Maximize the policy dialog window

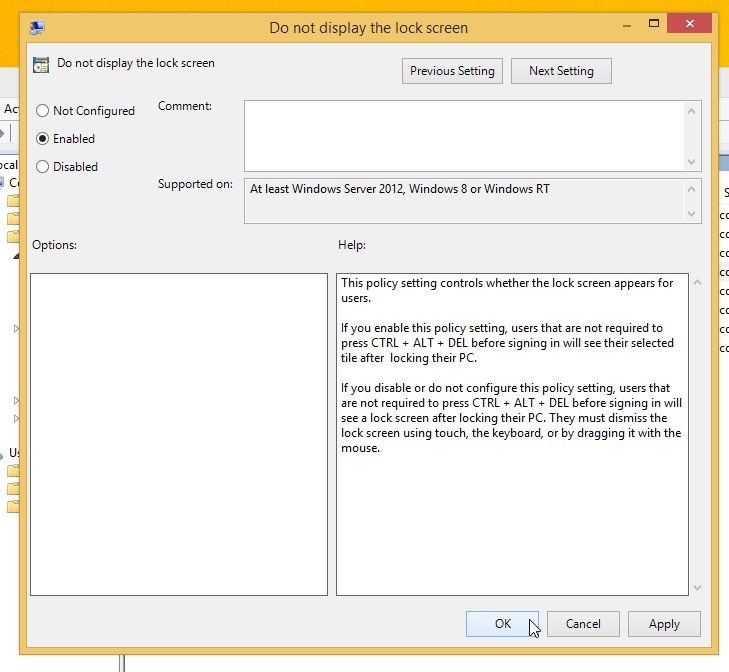point(654,23)
